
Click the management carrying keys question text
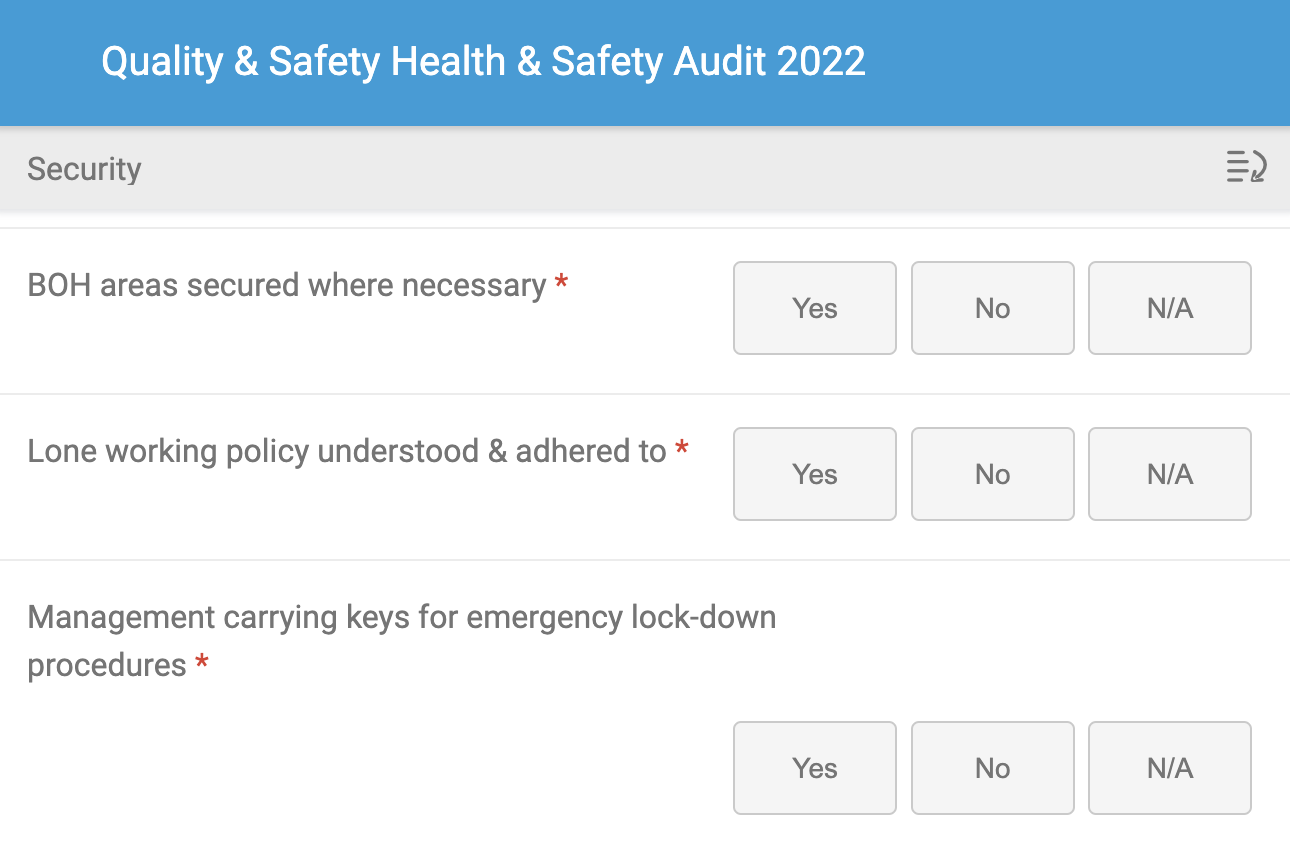pos(401,617)
